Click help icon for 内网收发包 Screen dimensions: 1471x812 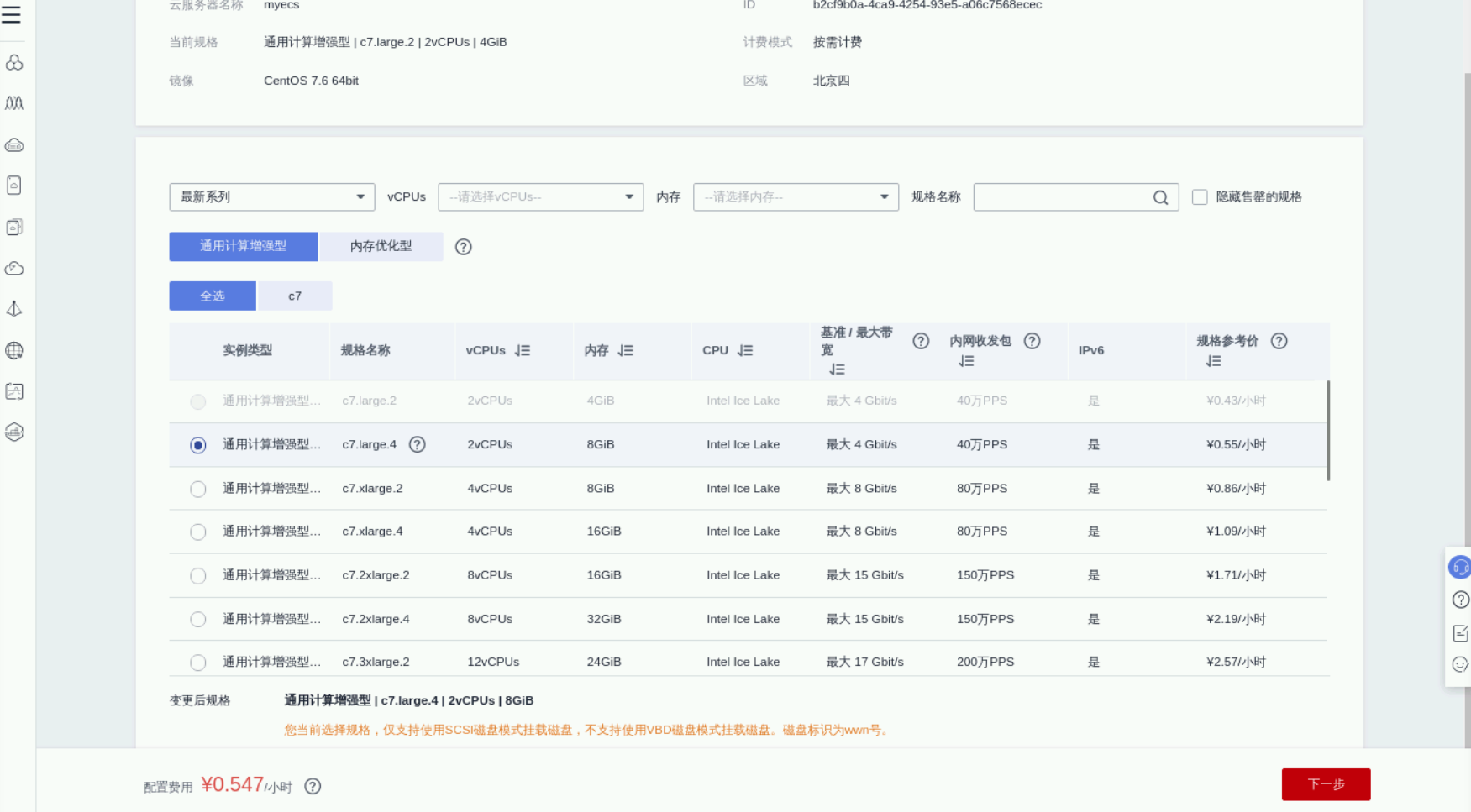tap(1032, 341)
